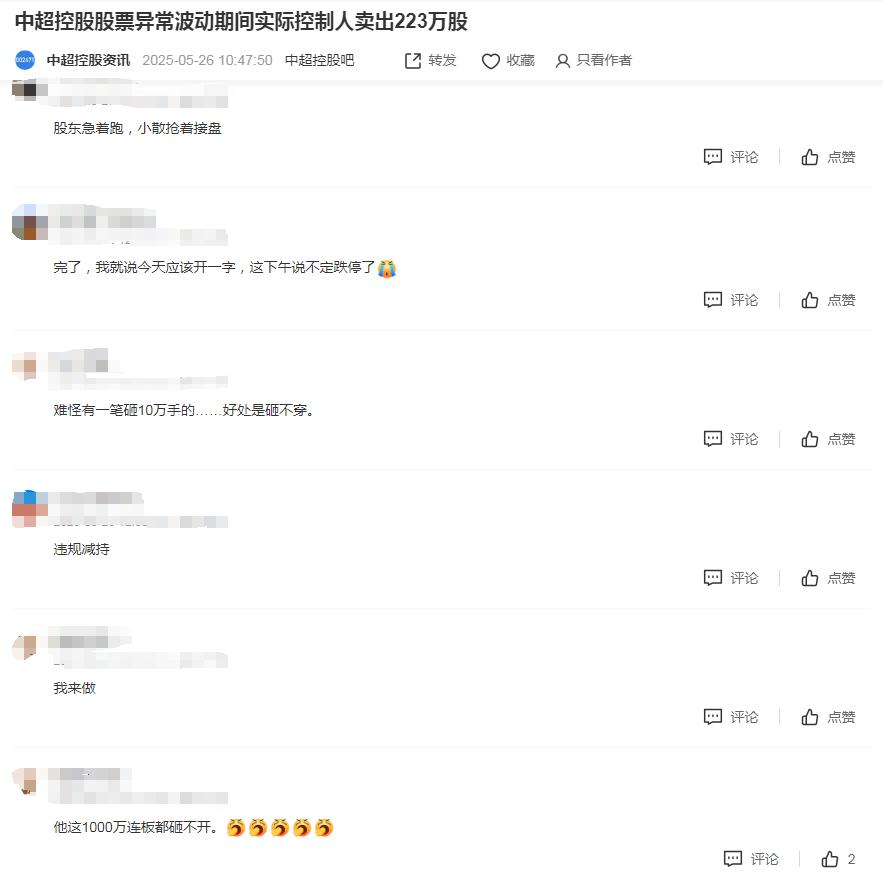Reply to the 完了，我就说 comment

click(x=731, y=300)
